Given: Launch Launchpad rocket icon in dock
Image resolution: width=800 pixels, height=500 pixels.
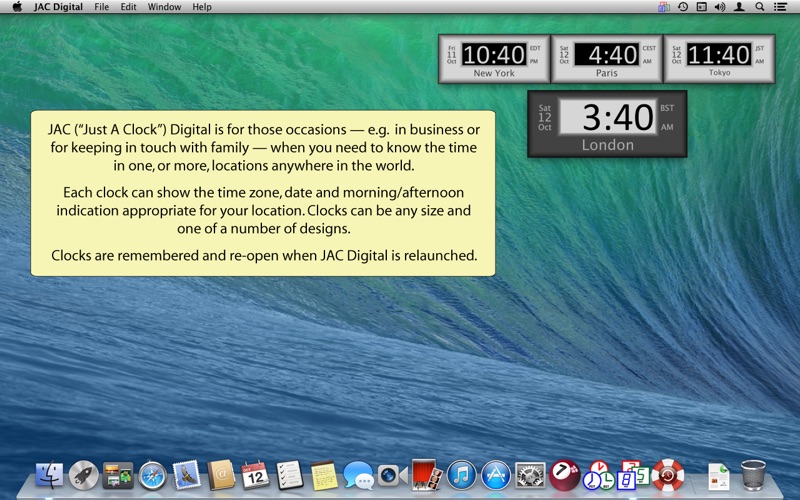Looking at the screenshot, I should (x=84, y=476).
